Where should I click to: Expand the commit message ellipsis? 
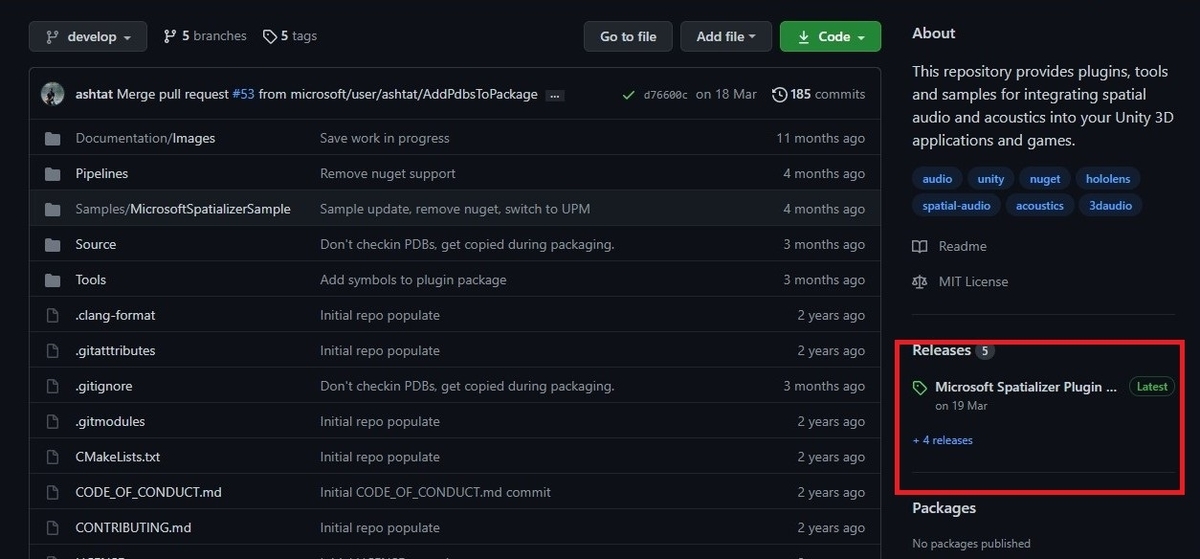pyautogui.click(x=555, y=95)
